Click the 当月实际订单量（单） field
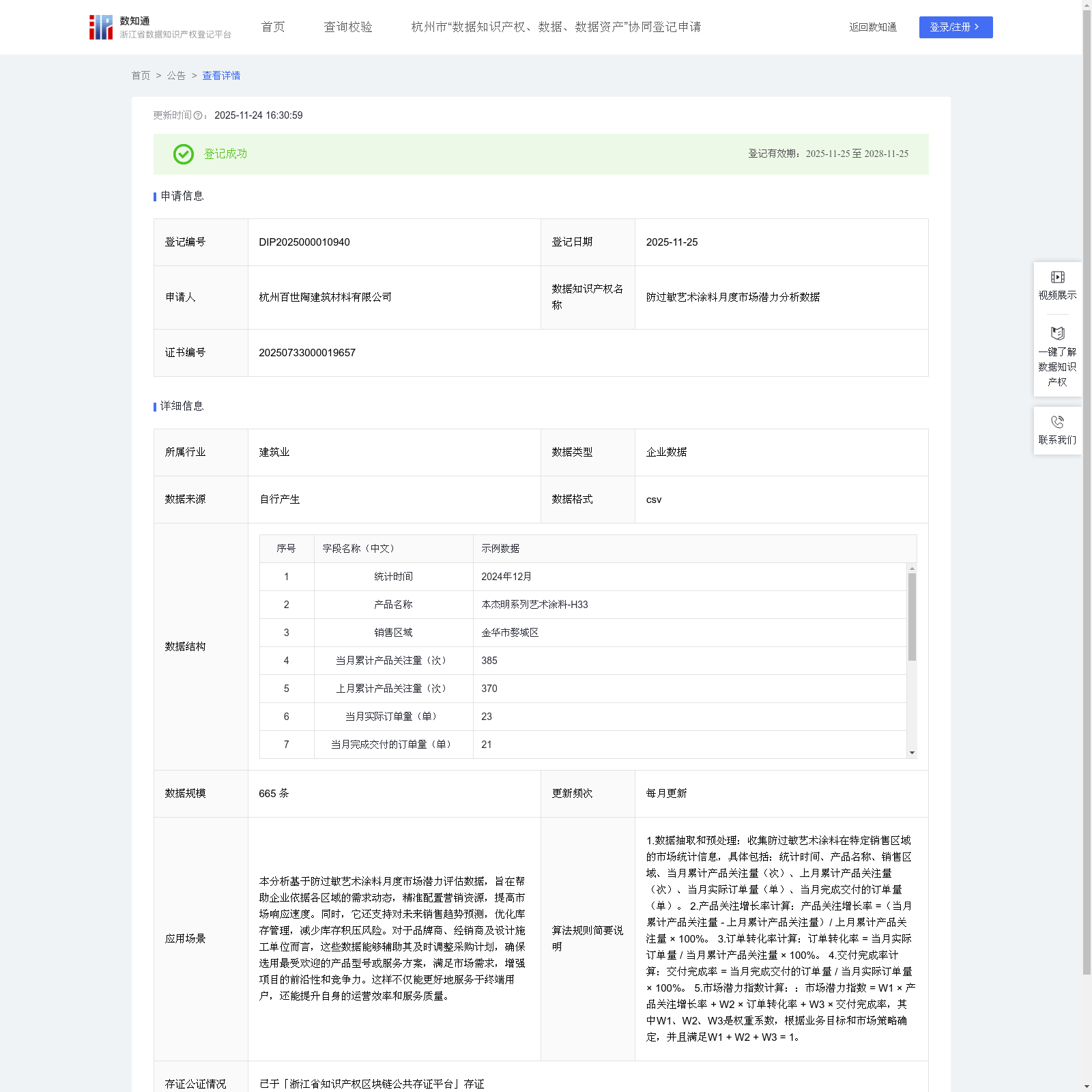This screenshot has height=1092, width=1092. pyautogui.click(x=393, y=717)
